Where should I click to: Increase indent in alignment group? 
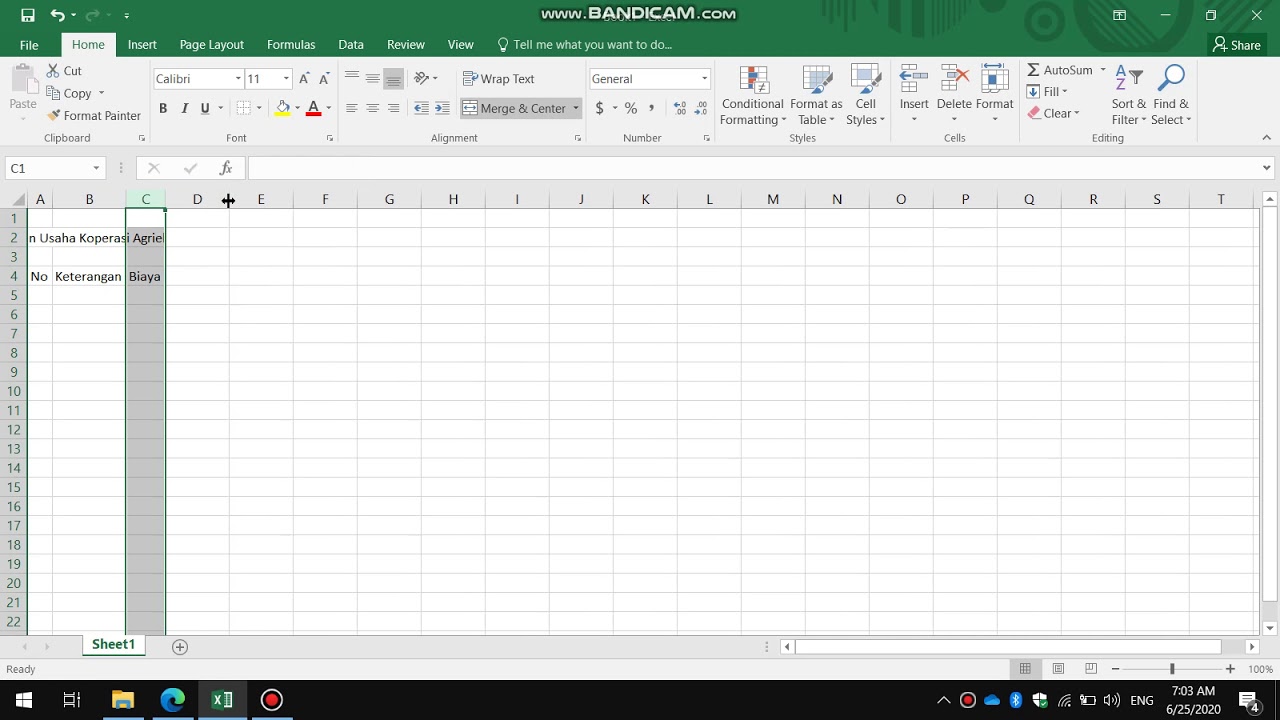tap(442, 108)
